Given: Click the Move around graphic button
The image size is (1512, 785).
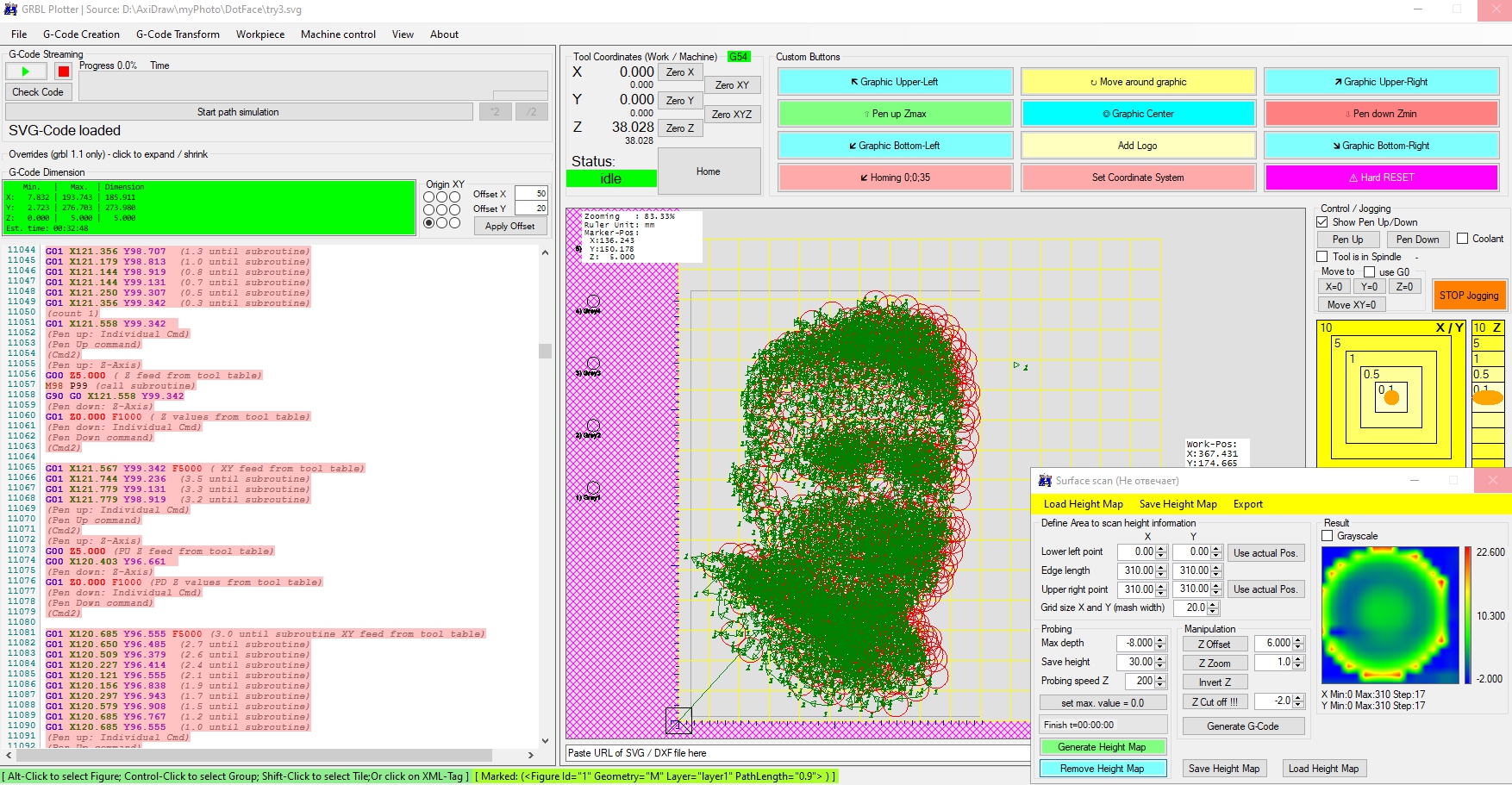Looking at the screenshot, I should (x=1138, y=82).
